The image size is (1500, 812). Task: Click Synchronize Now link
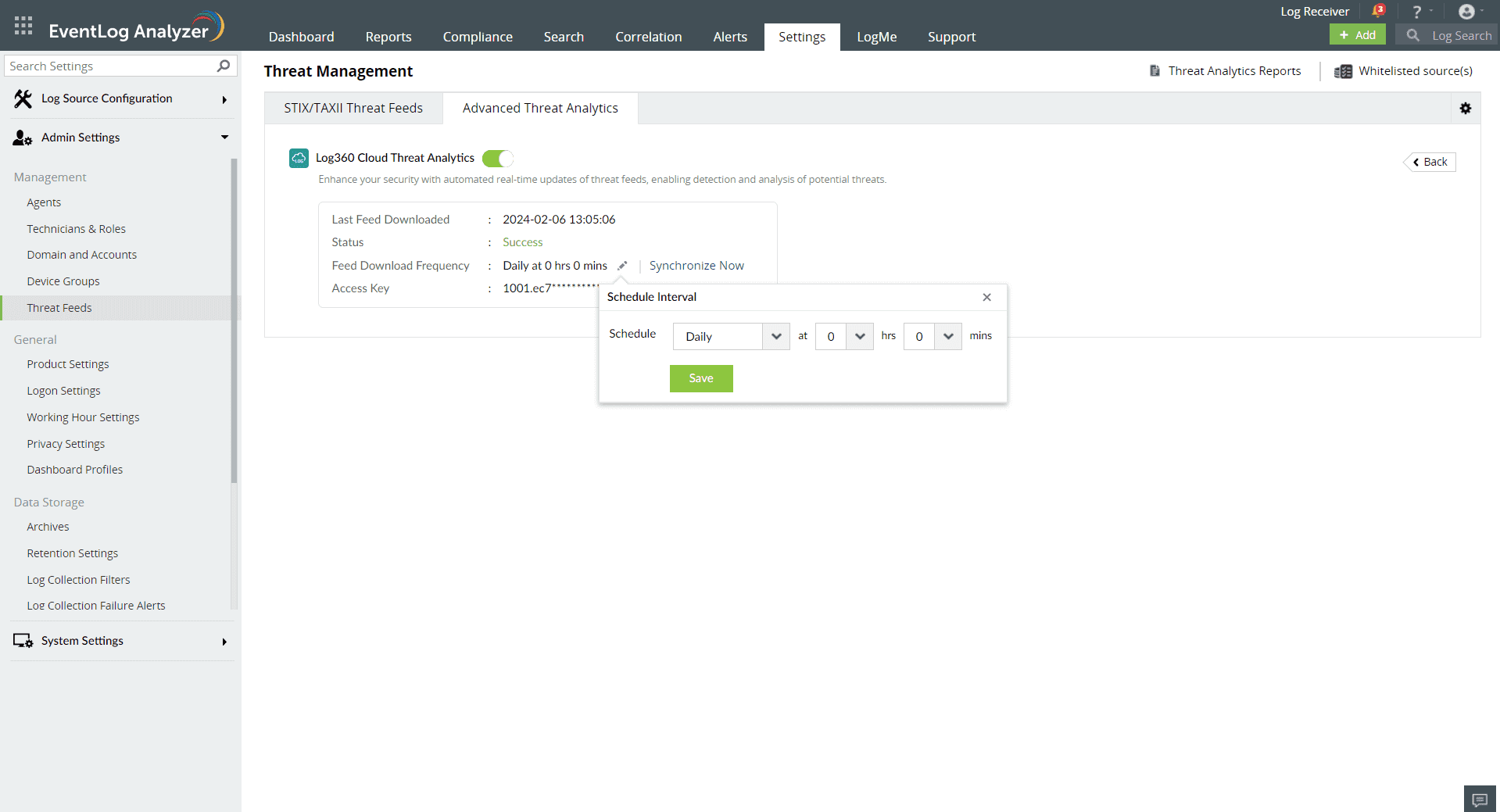696,266
